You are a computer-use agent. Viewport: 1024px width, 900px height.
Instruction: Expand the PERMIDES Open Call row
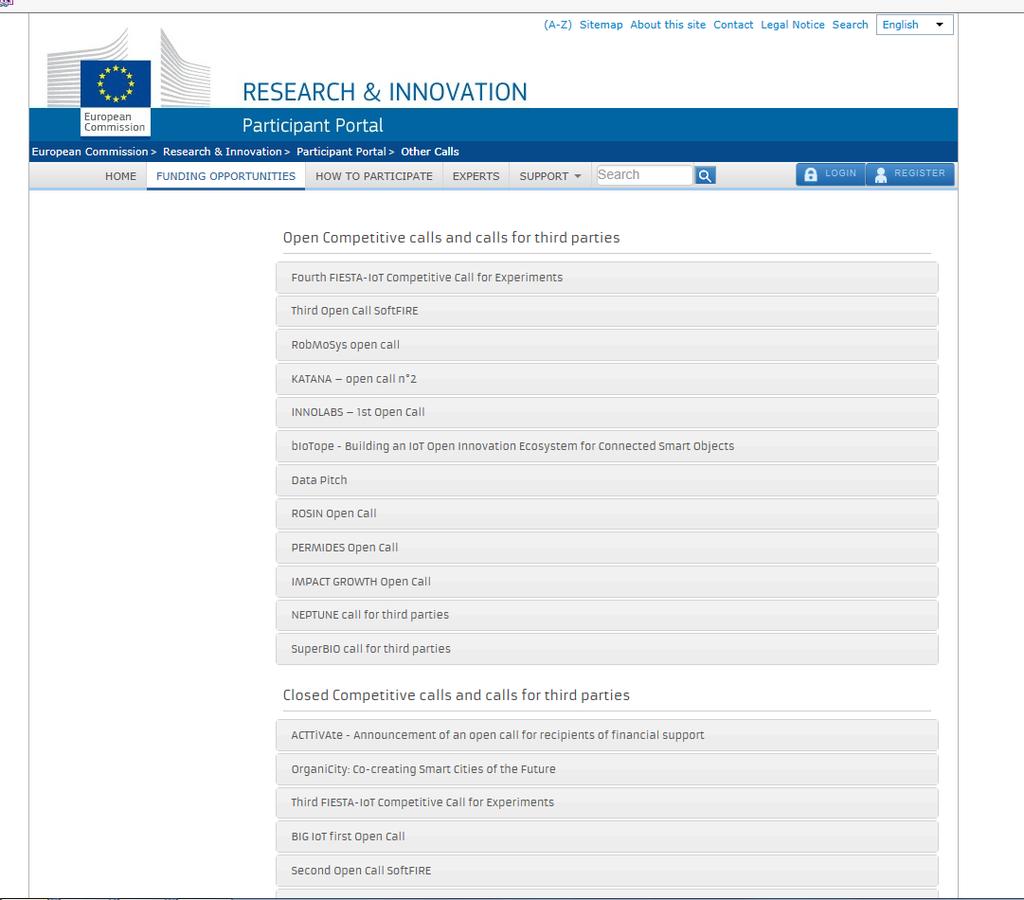[x=607, y=547]
